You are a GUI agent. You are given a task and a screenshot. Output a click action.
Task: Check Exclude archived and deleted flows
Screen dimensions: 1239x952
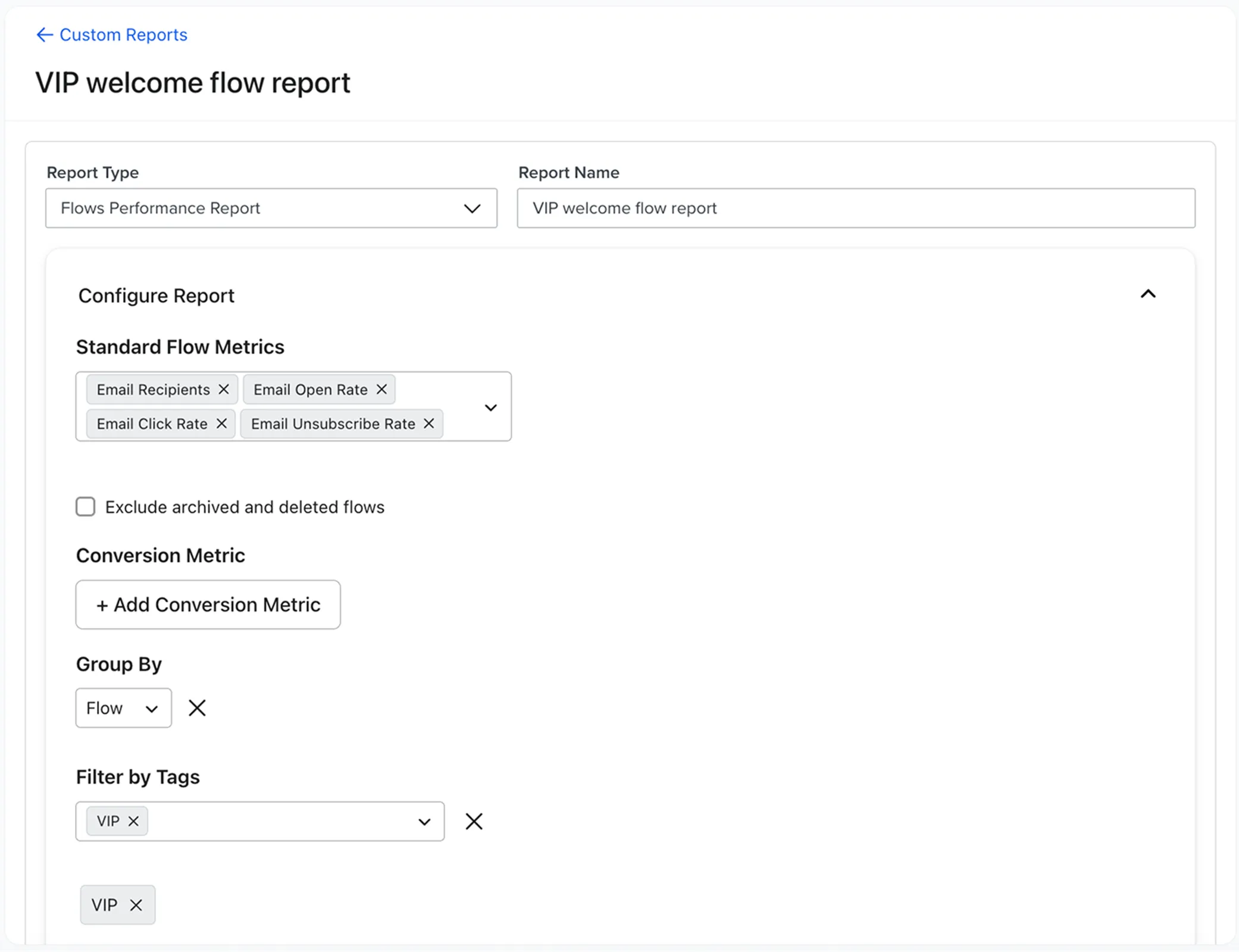pyautogui.click(x=85, y=507)
